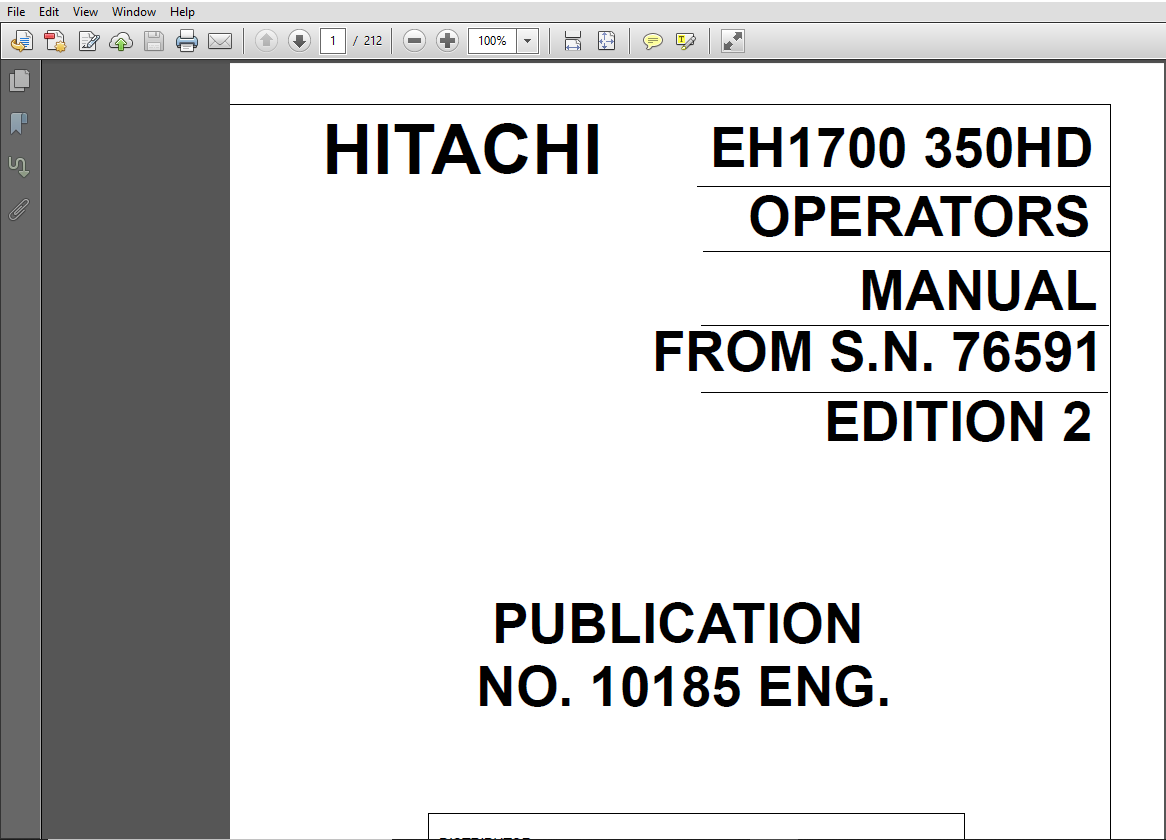1166x840 pixels.
Task: Click the Fit Full Page icon
Action: [x=606, y=41]
